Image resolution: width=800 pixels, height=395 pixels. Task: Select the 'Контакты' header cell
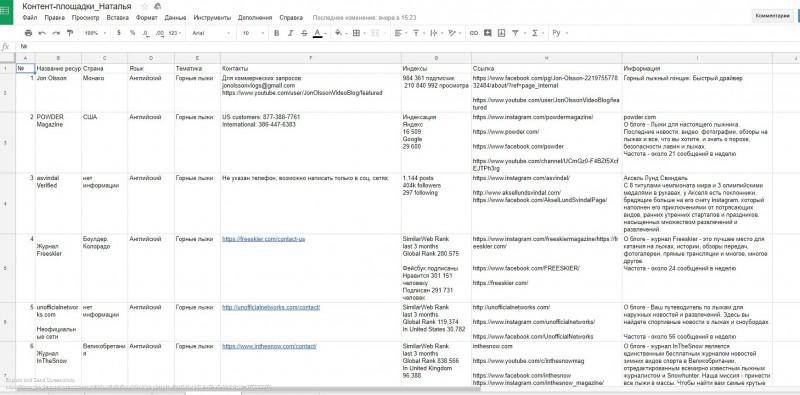tap(311, 68)
